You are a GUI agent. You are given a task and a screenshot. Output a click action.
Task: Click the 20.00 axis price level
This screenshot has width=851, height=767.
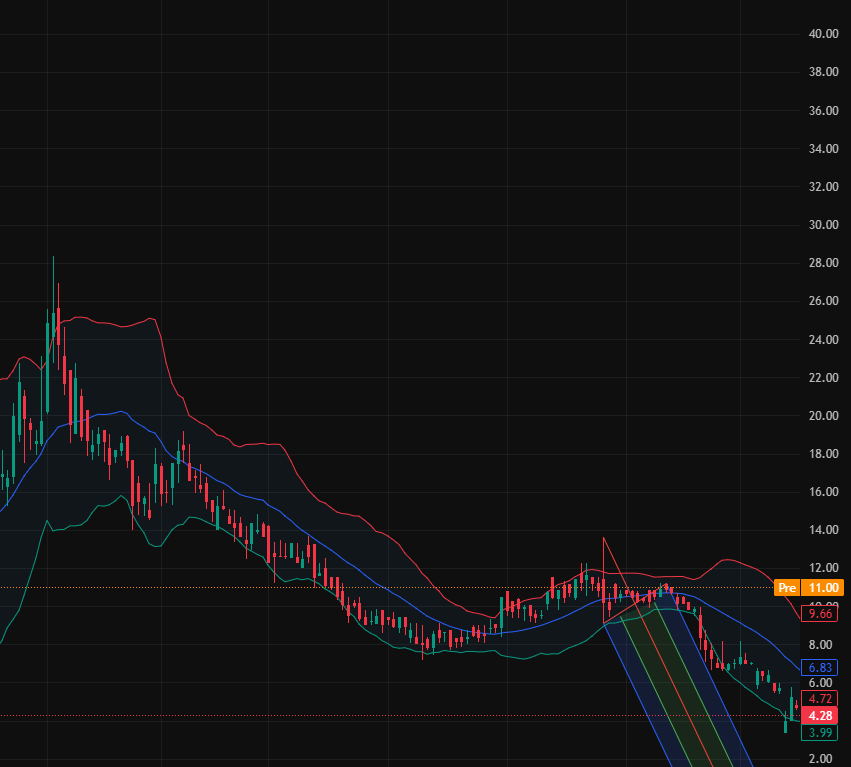[x=823, y=415]
